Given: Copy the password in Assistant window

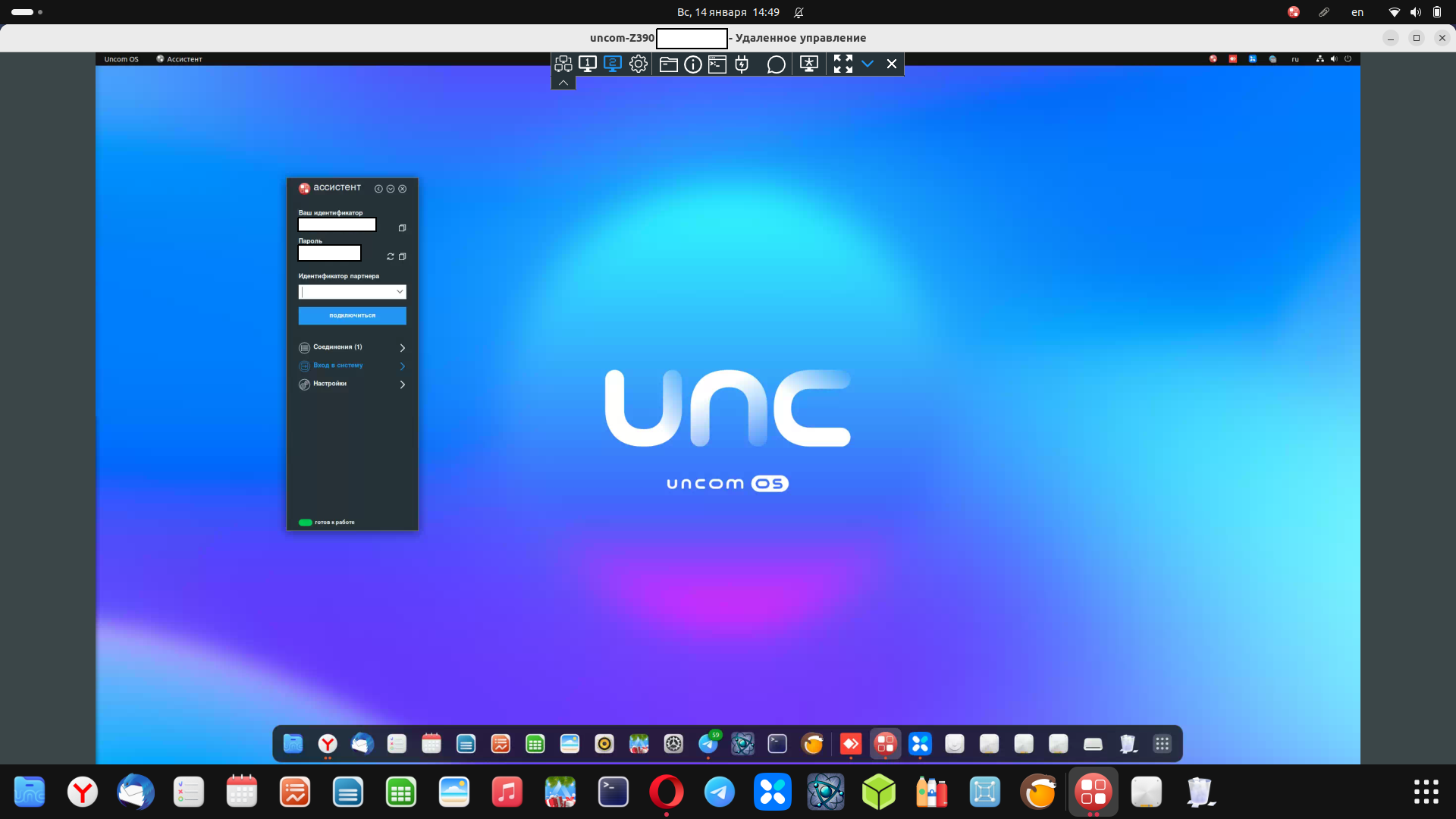Looking at the screenshot, I should click(x=403, y=256).
